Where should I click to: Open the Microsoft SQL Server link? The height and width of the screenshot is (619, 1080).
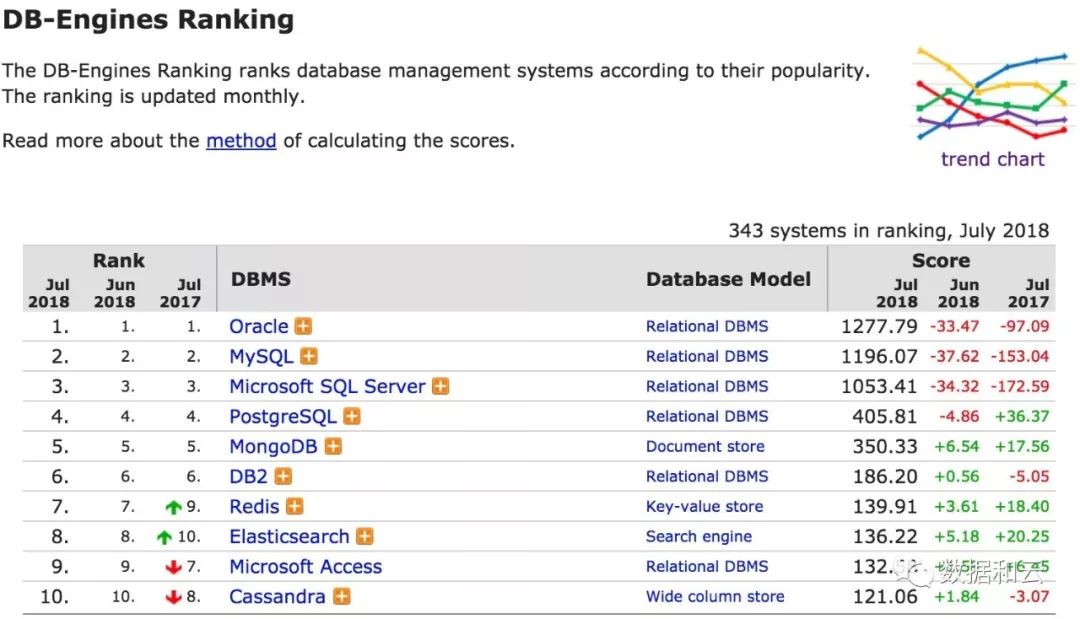(327, 386)
